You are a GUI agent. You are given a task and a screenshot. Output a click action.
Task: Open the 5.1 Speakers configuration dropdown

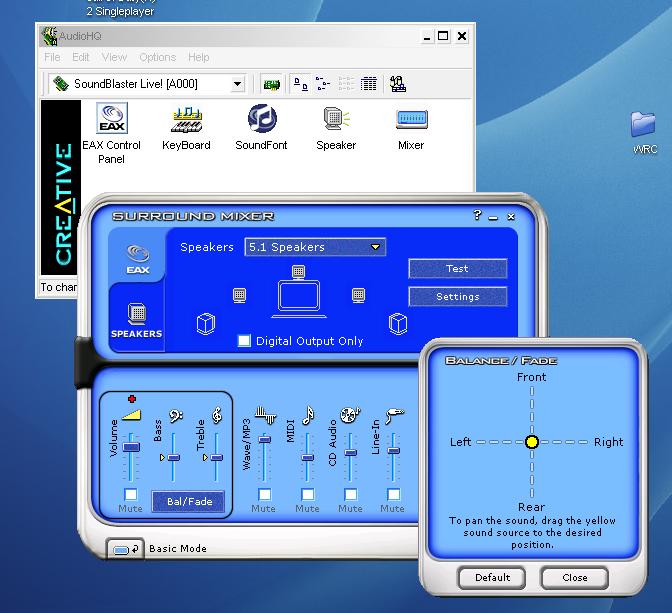[x=315, y=247]
